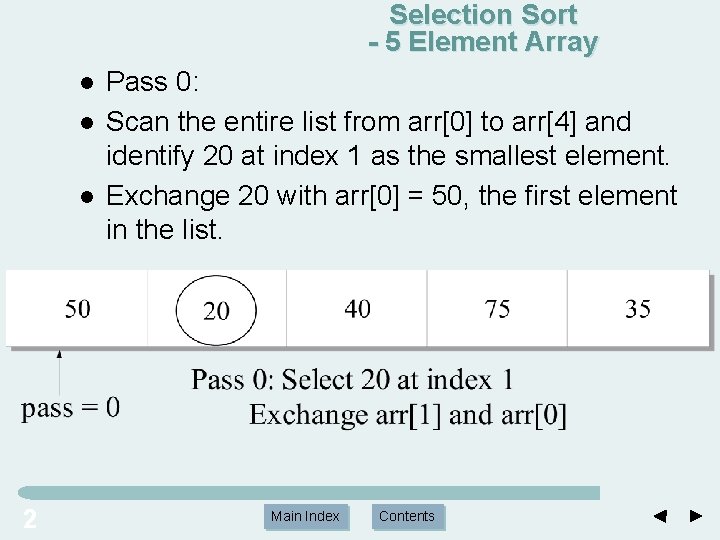The image size is (720, 540).
Task: Click the array cell containing 50
Action: point(77,309)
